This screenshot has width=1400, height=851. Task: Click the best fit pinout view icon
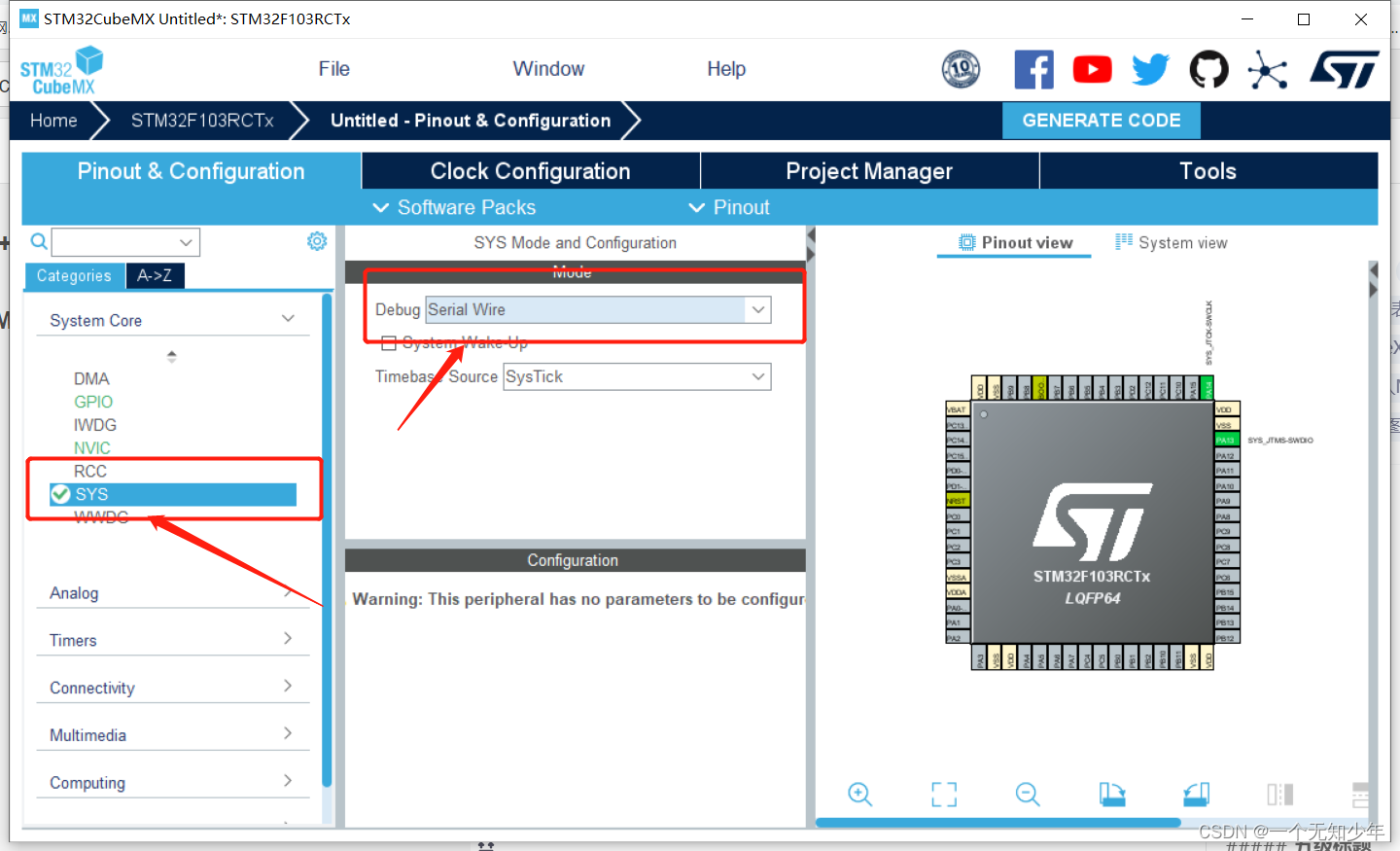(943, 795)
